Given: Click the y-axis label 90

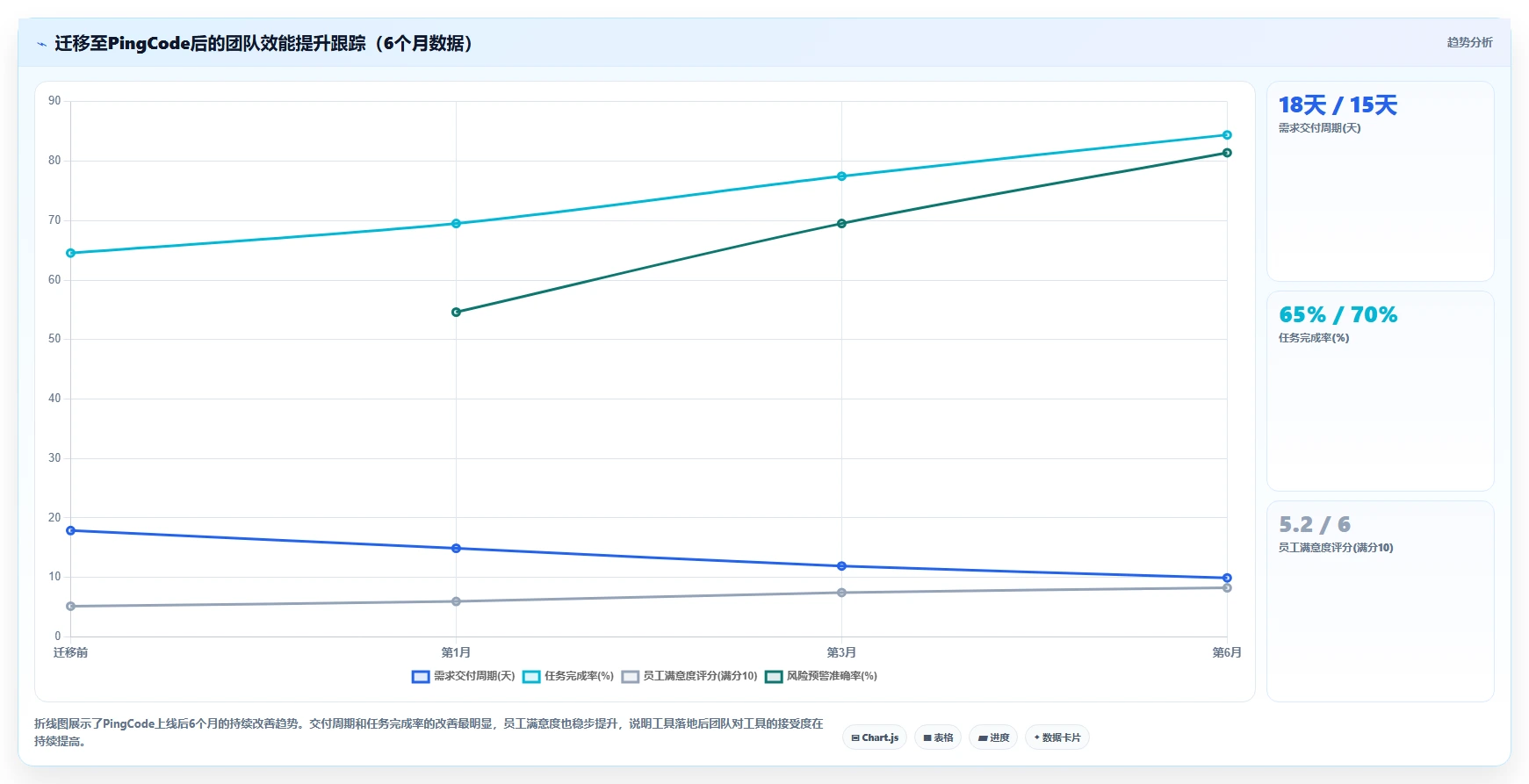Looking at the screenshot, I should (x=54, y=101).
